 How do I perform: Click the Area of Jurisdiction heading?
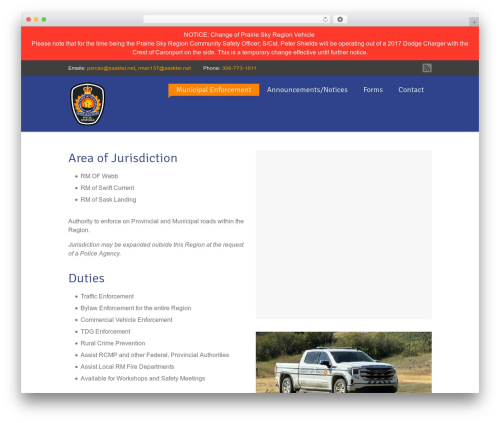123,158
